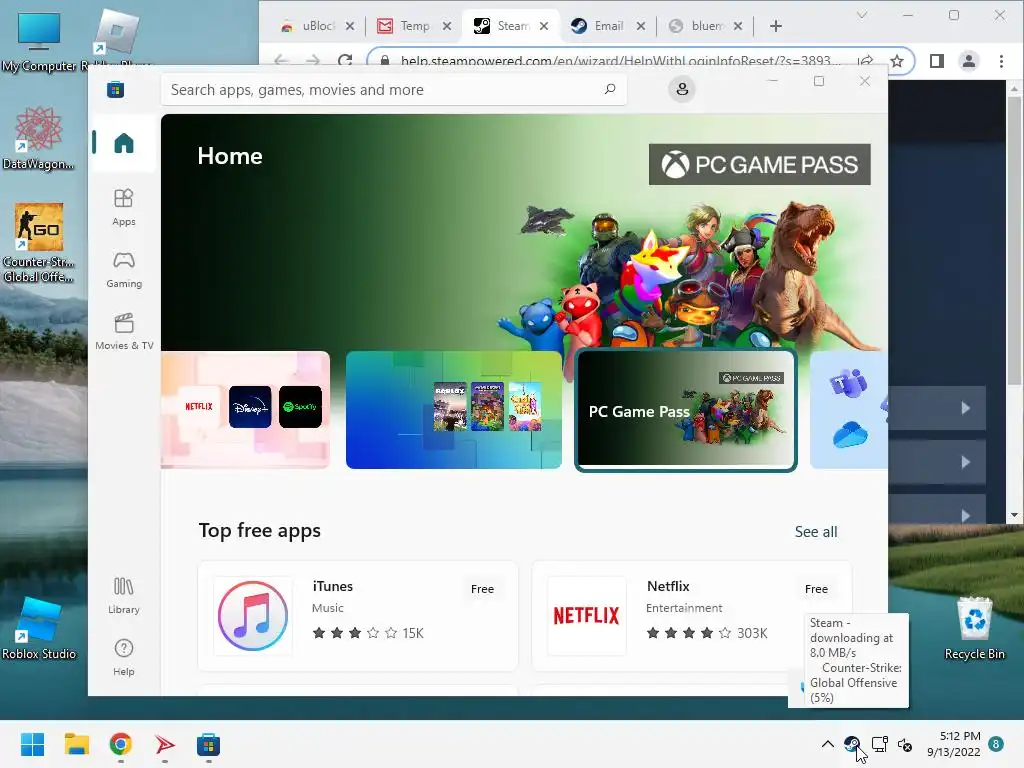Expand the second Steam help option arrow
This screenshot has width=1024, height=768.
tap(965, 462)
